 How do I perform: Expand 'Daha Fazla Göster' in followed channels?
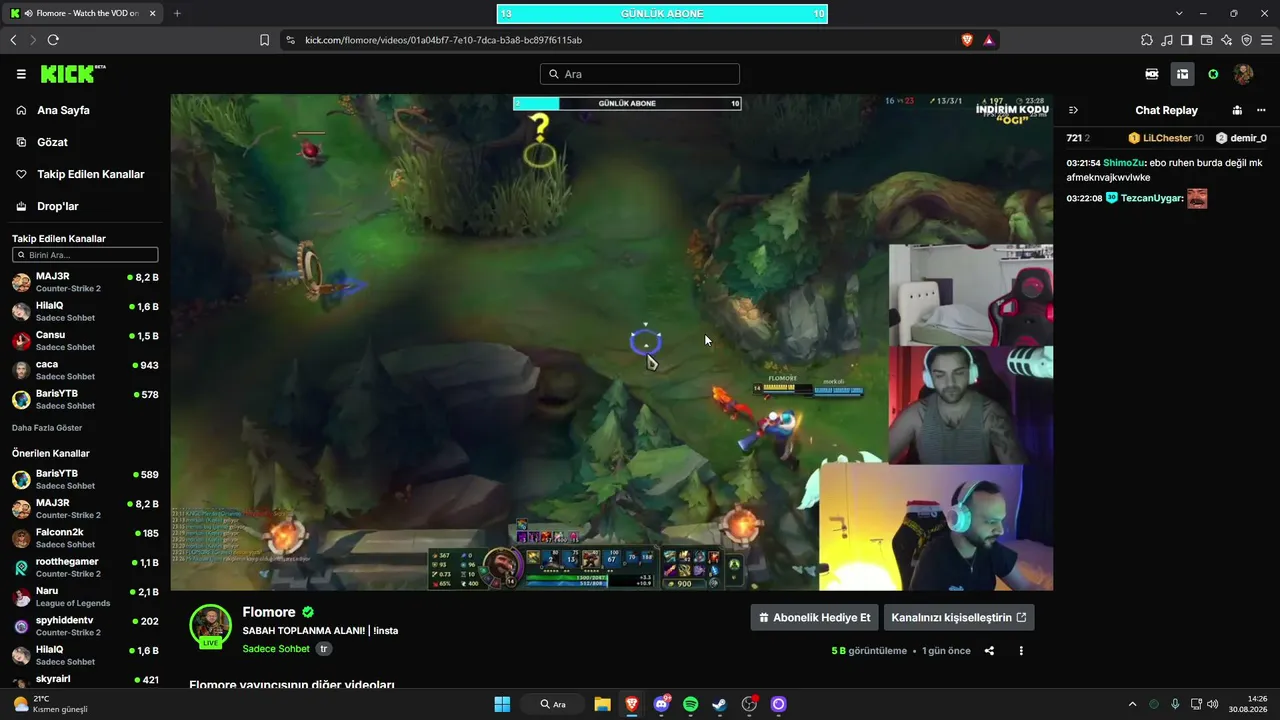point(47,428)
